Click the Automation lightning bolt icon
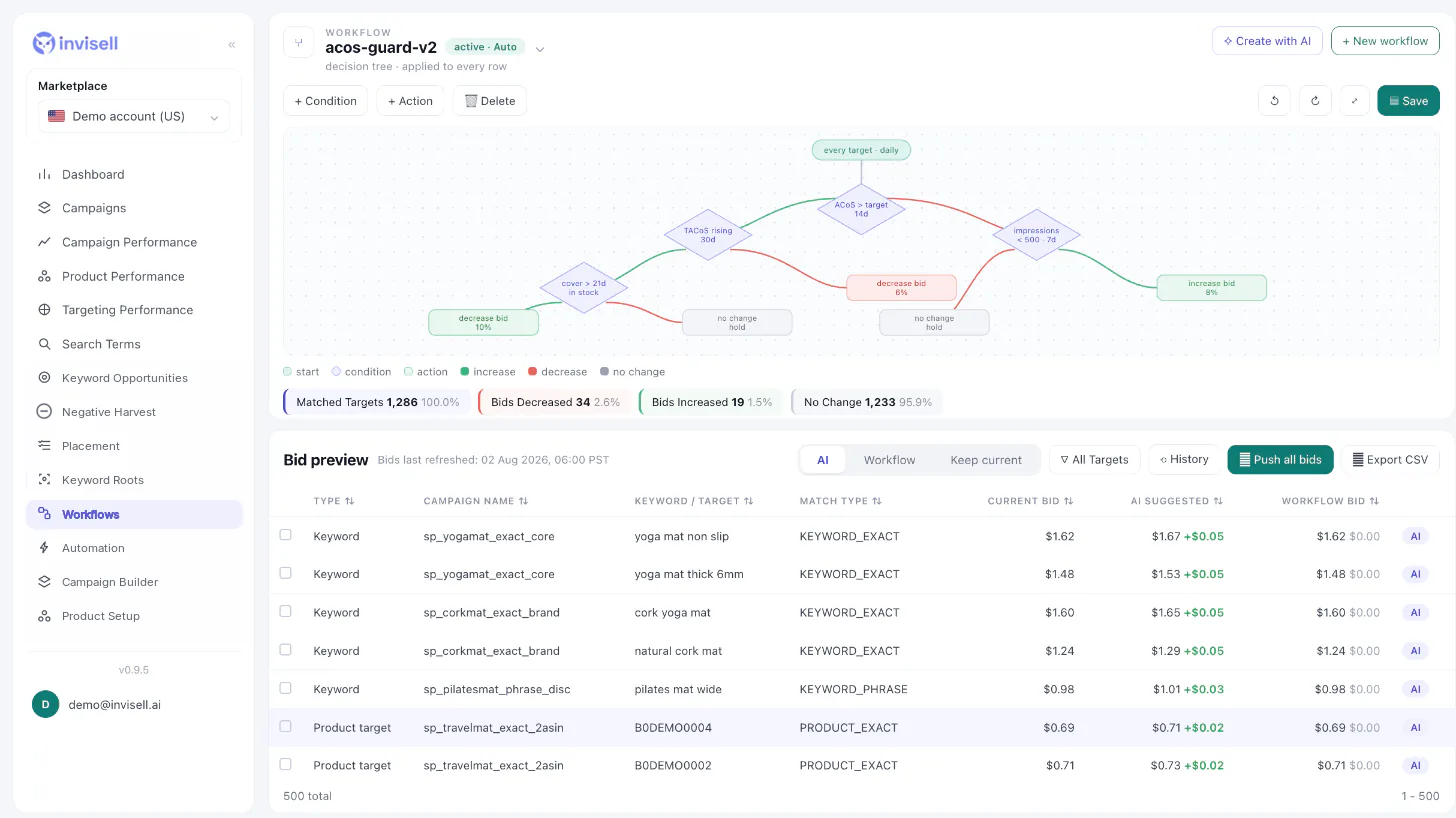This screenshot has width=1456, height=818. (x=44, y=548)
